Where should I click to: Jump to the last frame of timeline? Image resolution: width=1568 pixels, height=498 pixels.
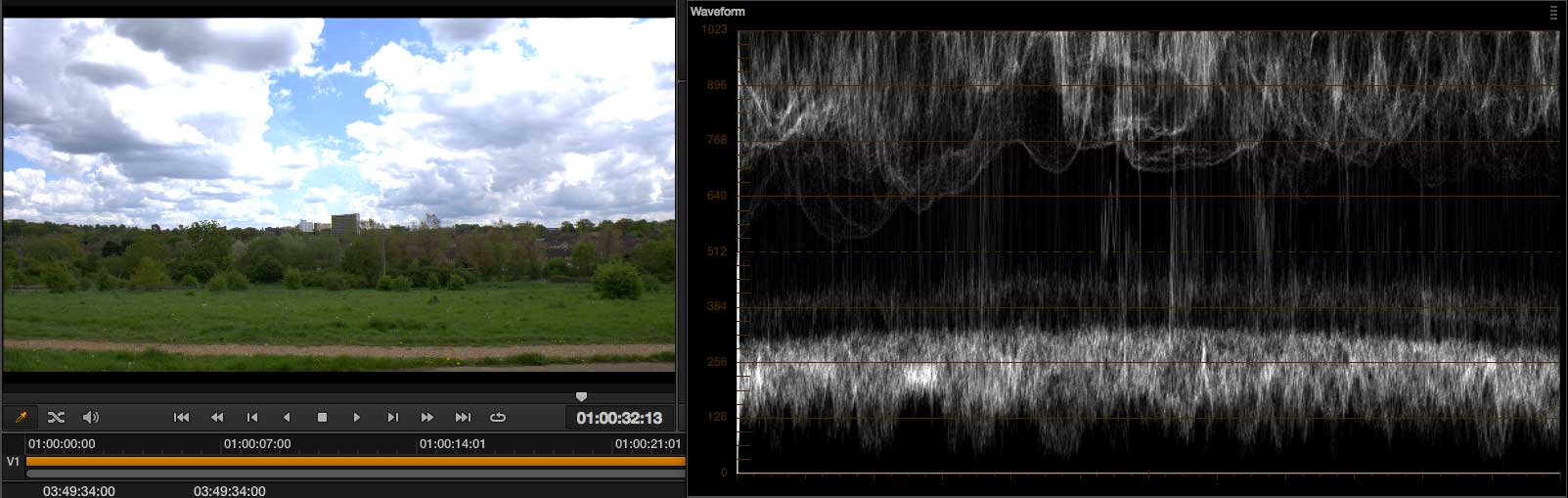463,417
